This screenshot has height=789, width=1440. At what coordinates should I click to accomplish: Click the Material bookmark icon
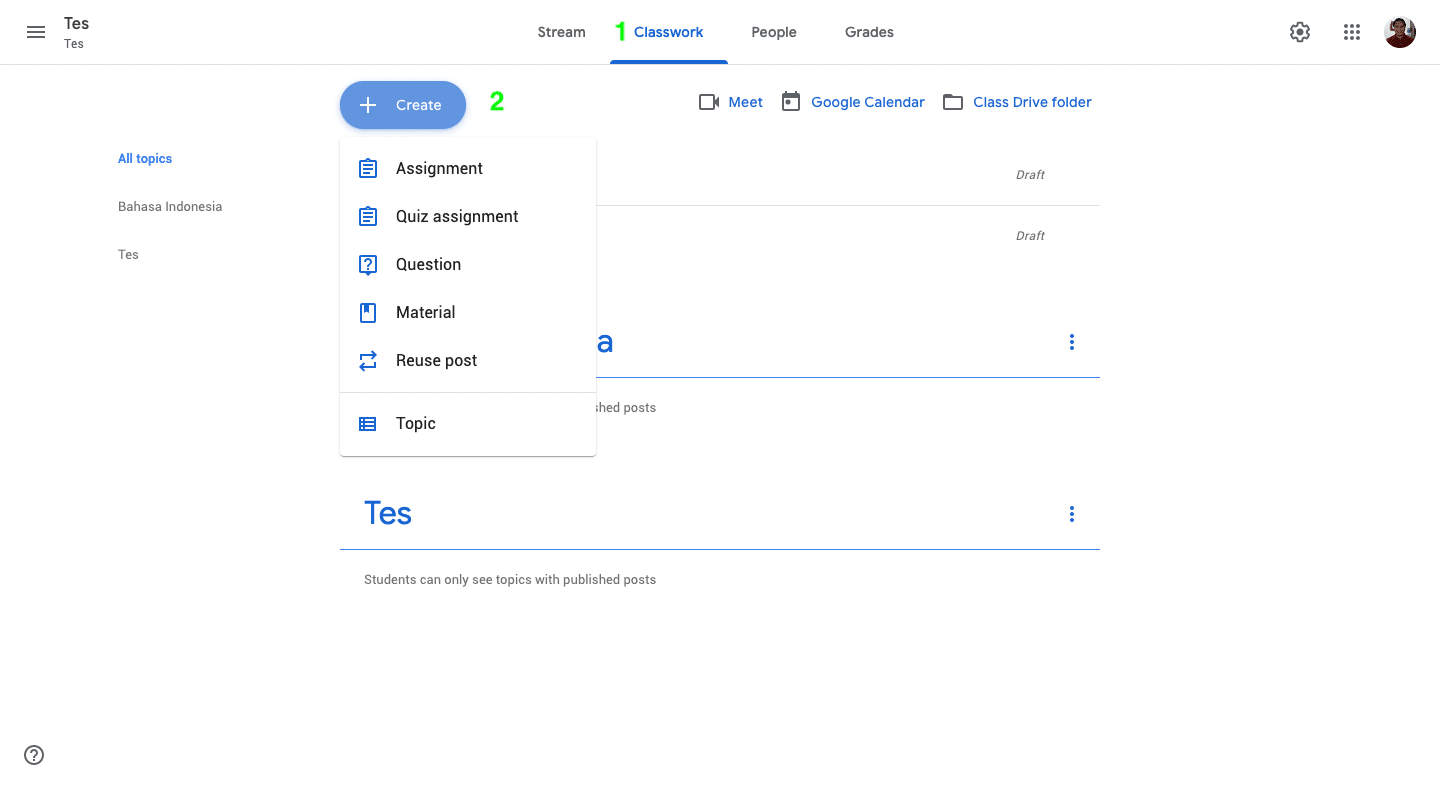pos(368,312)
